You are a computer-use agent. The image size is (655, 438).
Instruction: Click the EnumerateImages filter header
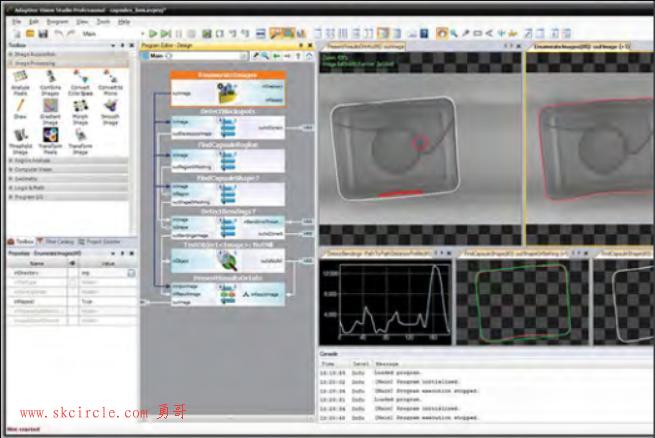pyautogui.click(x=228, y=75)
